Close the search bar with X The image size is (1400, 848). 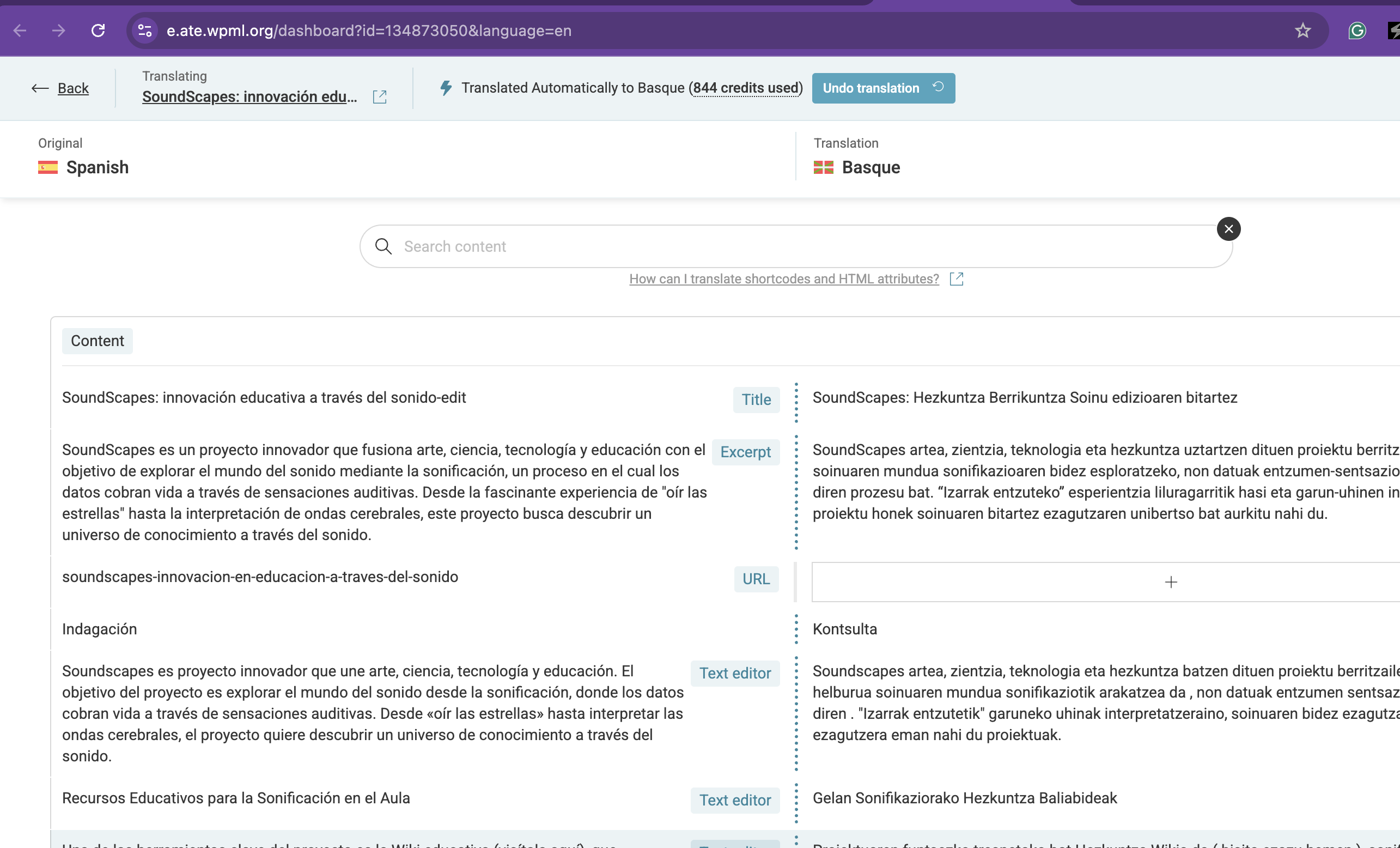click(1228, 229)
